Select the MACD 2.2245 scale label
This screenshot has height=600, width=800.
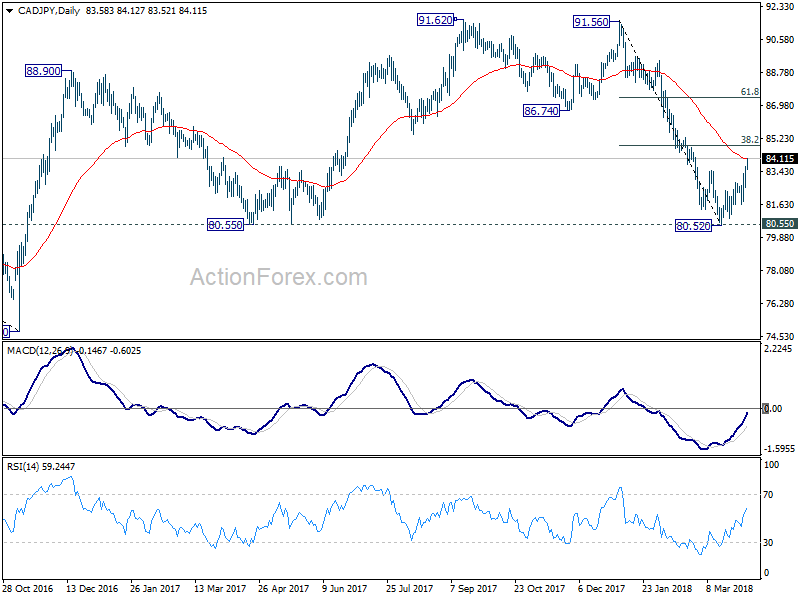779,348
